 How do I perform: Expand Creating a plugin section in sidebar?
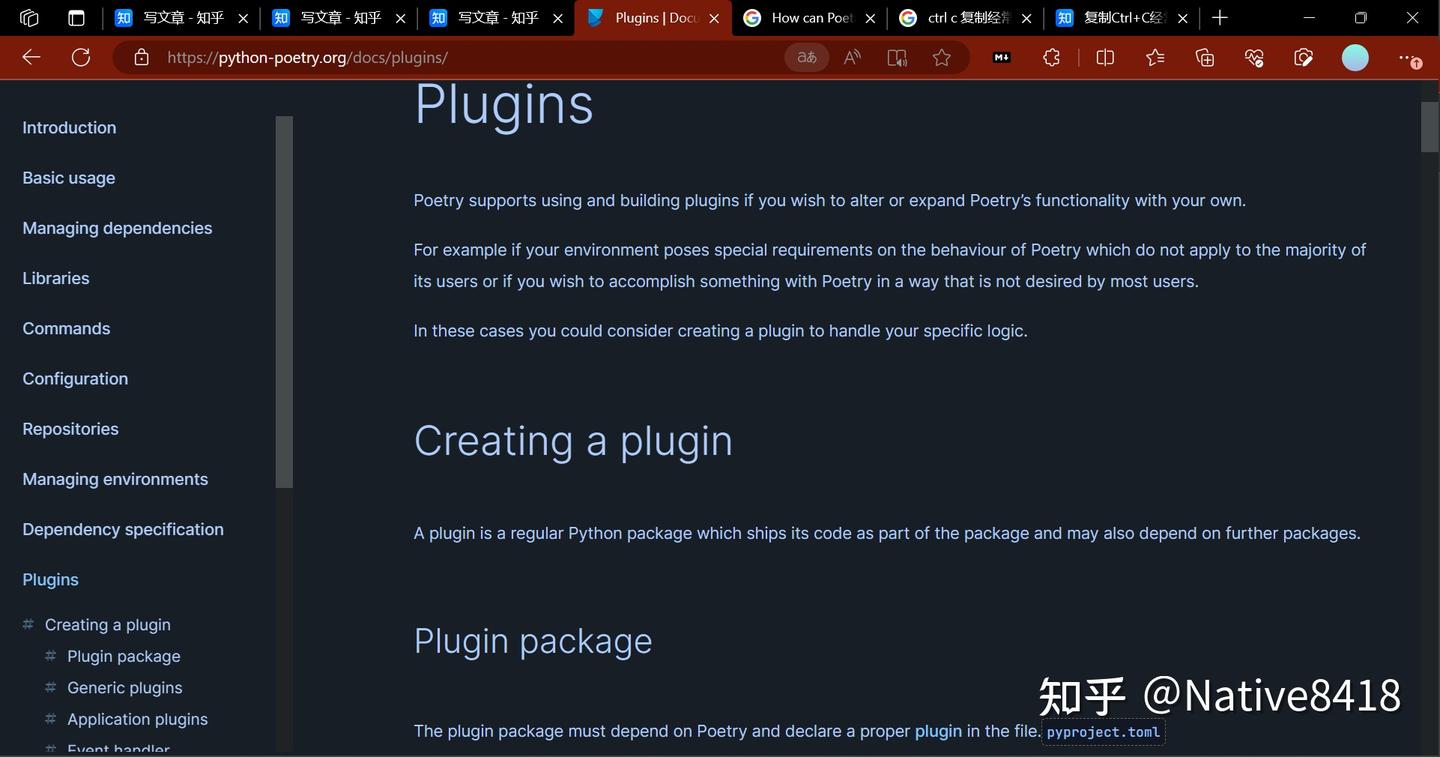click(x=107, y=624)
